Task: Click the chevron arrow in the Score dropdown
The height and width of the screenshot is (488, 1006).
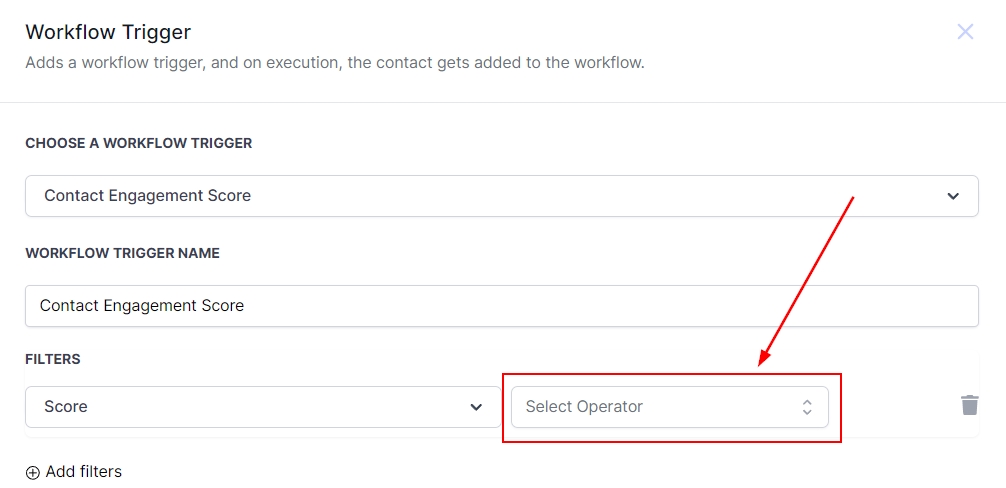Action: point(476,407)
